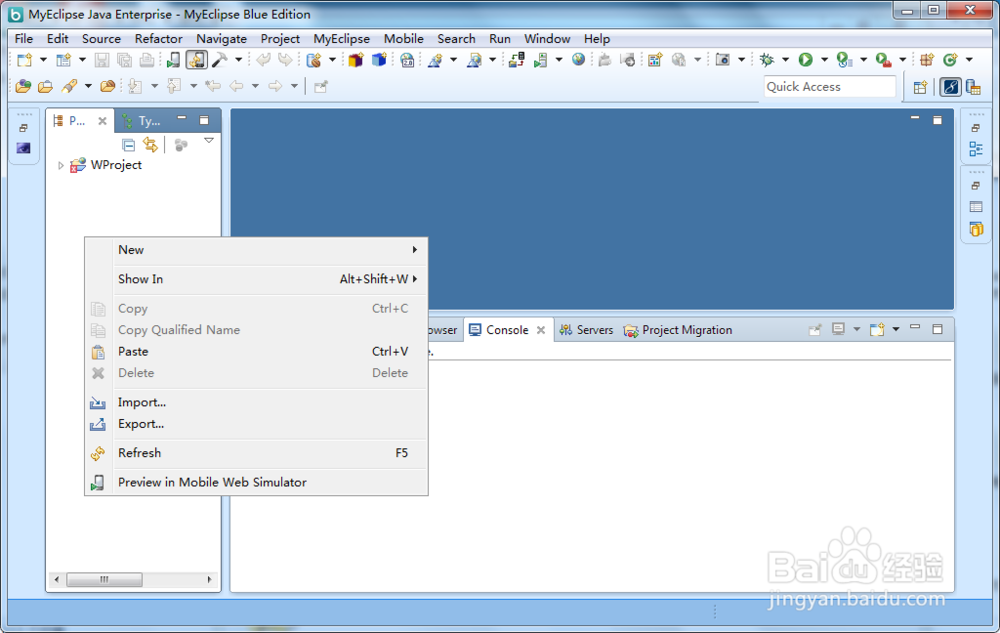Maximize the editor area
Viewport: 1000px width, 633px height.
click(x=937, y=120)
